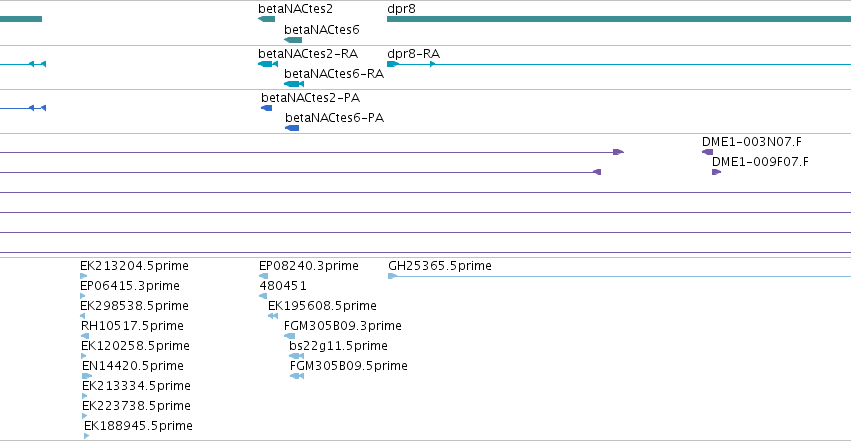
Task: Open the FGM305B09.3prime EST
Action: click(x=289, y=336)
